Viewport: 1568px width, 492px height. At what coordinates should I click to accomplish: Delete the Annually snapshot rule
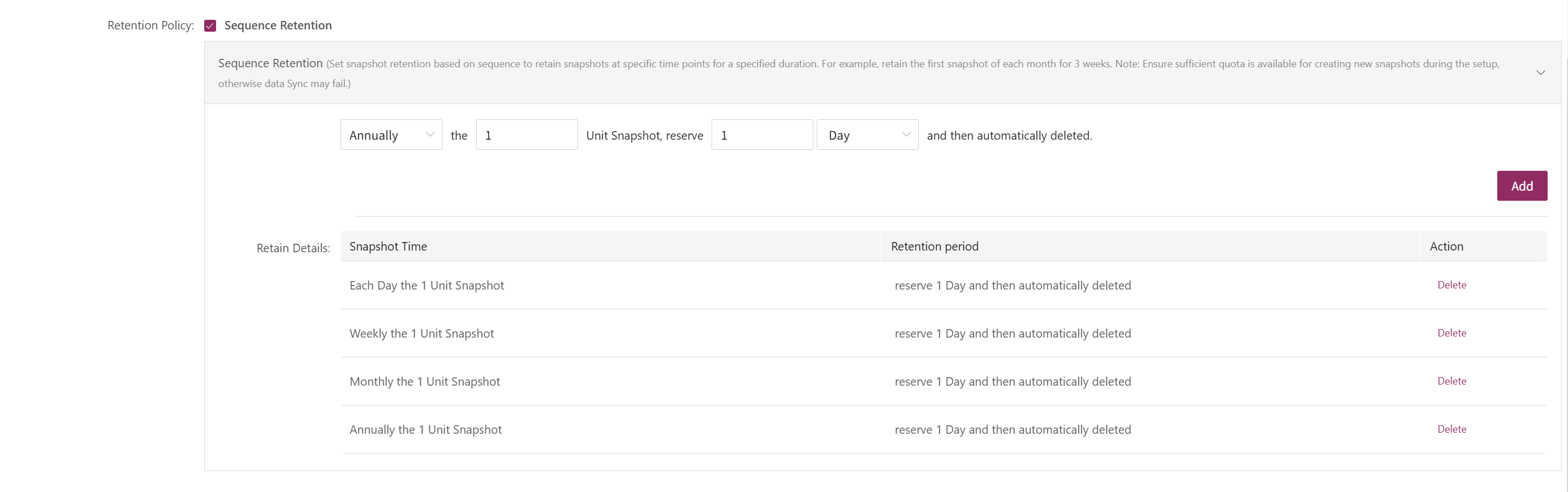click(1451, 429)
